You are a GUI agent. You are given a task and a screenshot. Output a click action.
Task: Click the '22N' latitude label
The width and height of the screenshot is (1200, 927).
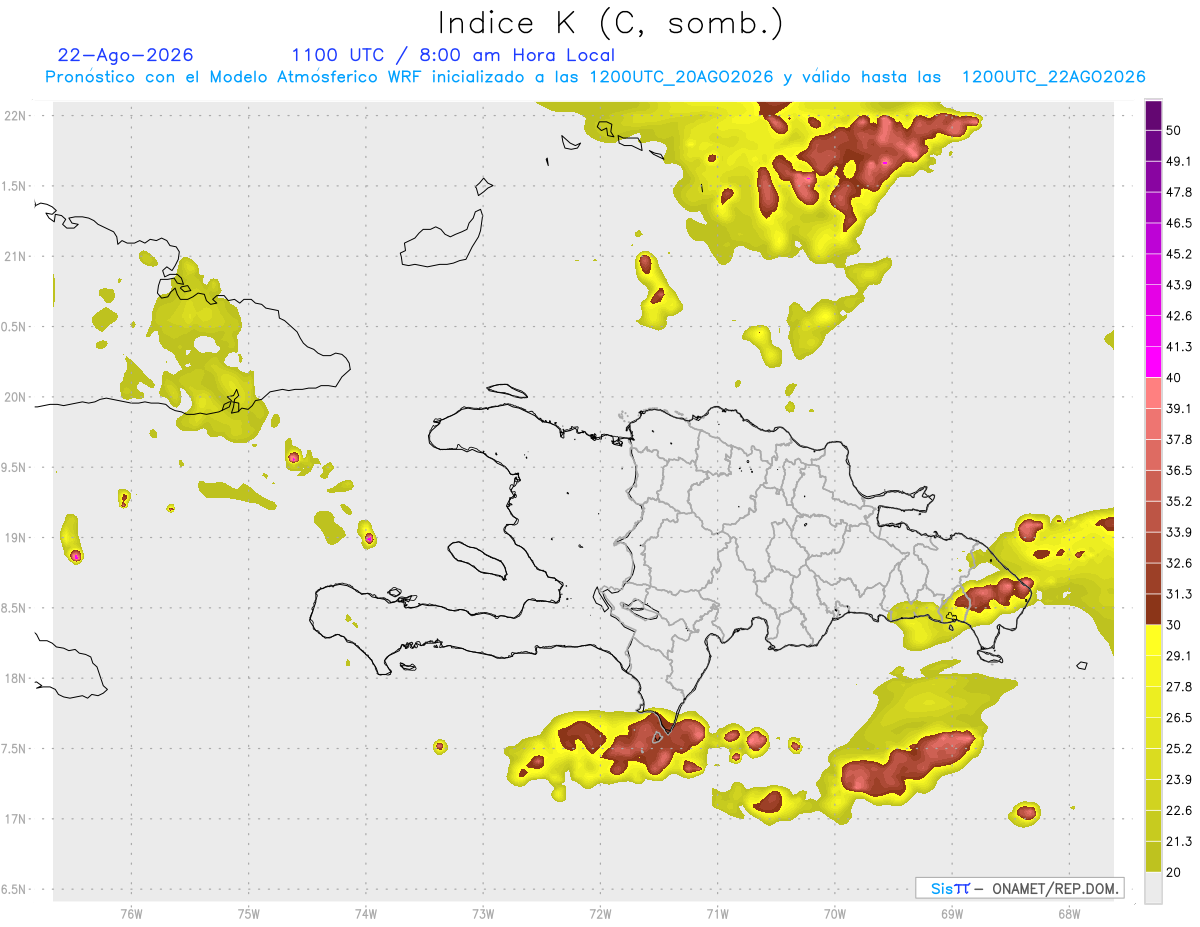[17, 115]
